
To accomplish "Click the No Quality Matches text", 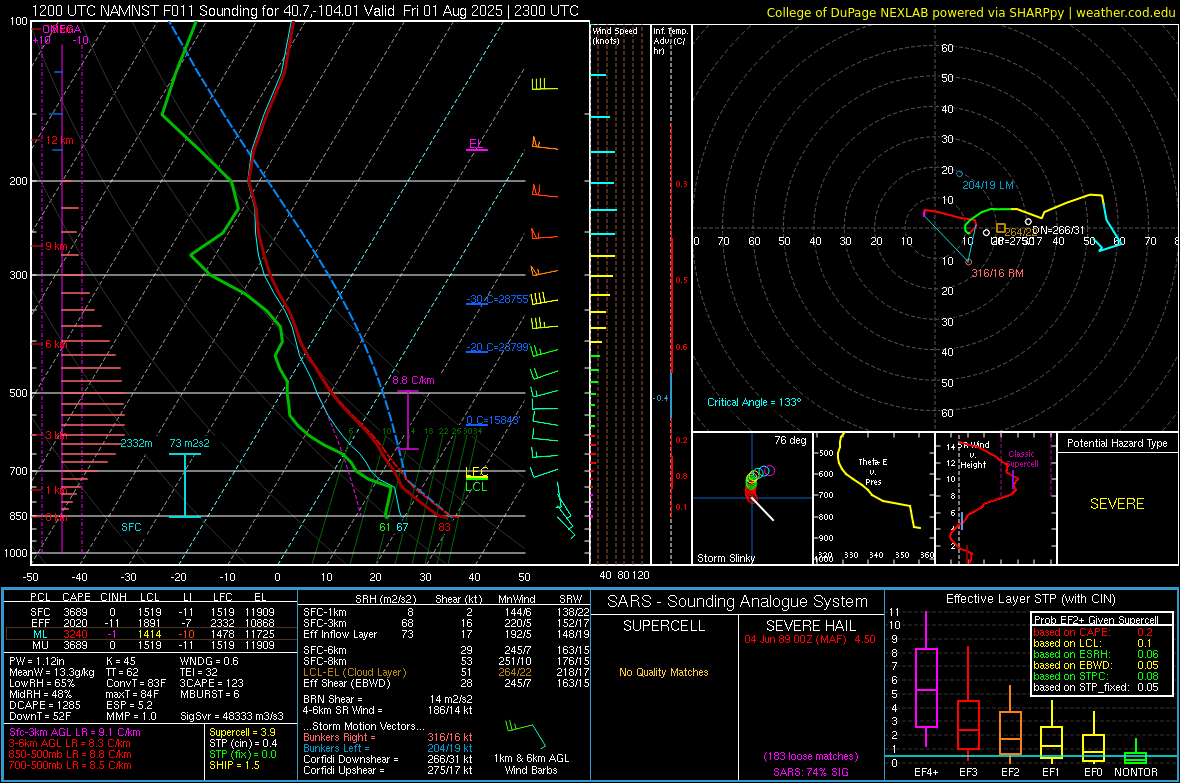I will [x=664, y=672].
